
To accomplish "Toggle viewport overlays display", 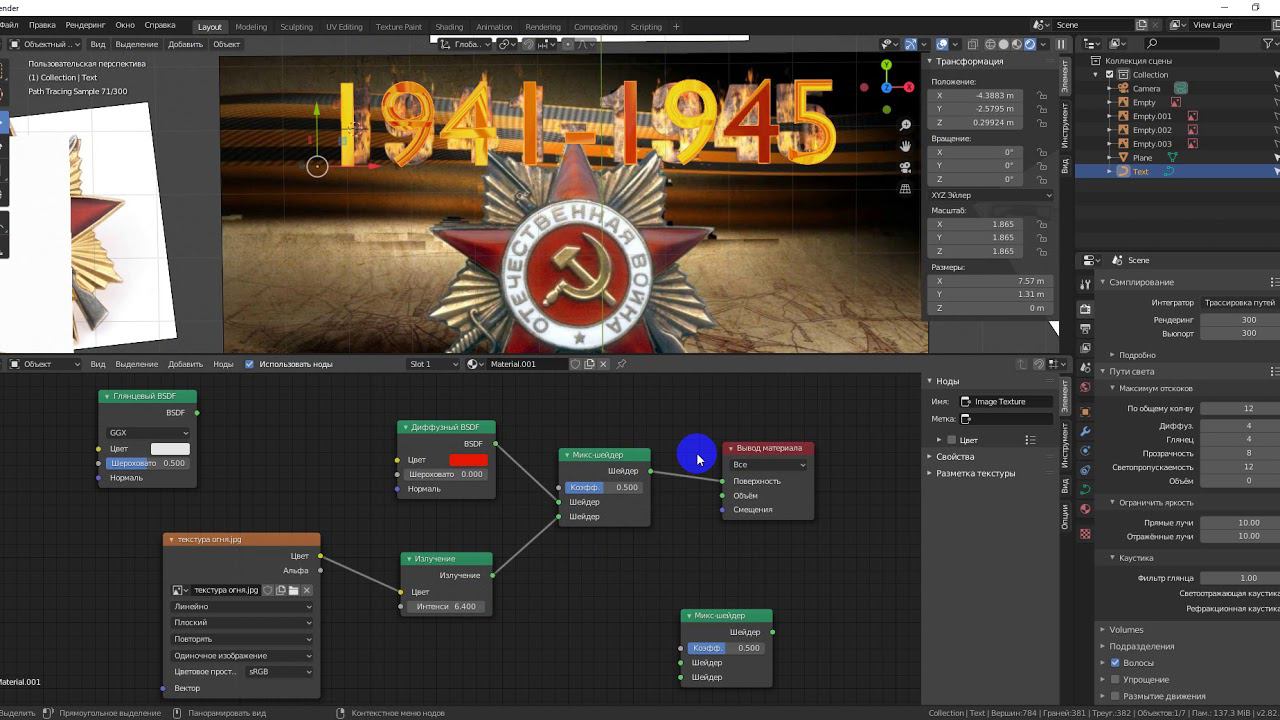I will pyautogui.click(x=942, y=44).
